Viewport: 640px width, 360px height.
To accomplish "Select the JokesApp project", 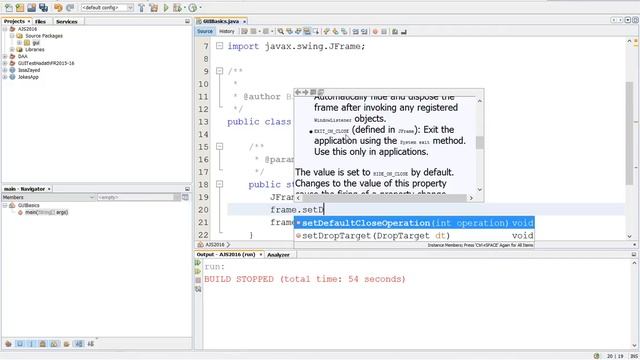I will 28,77.
